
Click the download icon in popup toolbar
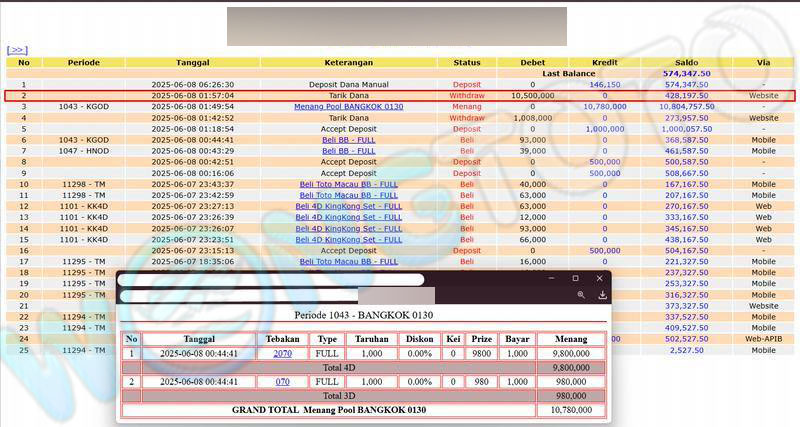(x=603, y=295)
